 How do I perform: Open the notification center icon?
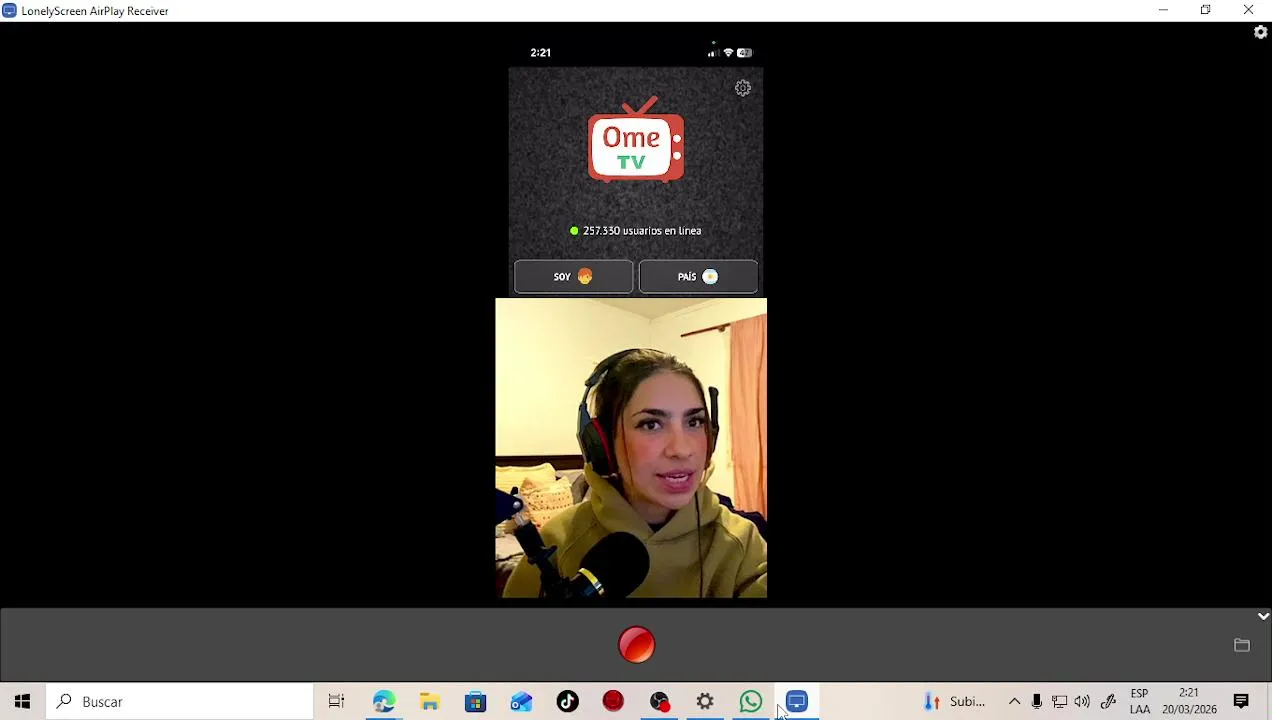pyautogui.click(x=1241, y=702)
